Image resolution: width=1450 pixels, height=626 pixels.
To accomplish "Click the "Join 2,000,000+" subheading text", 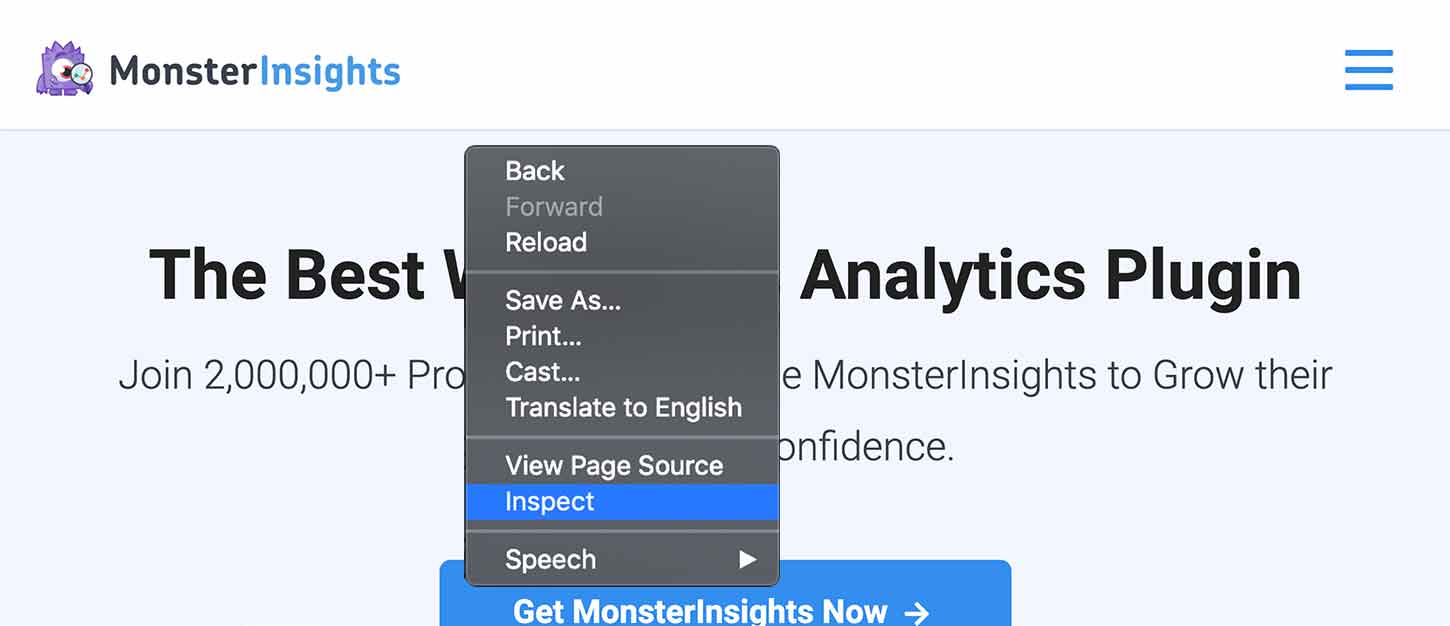I will 258,376.
